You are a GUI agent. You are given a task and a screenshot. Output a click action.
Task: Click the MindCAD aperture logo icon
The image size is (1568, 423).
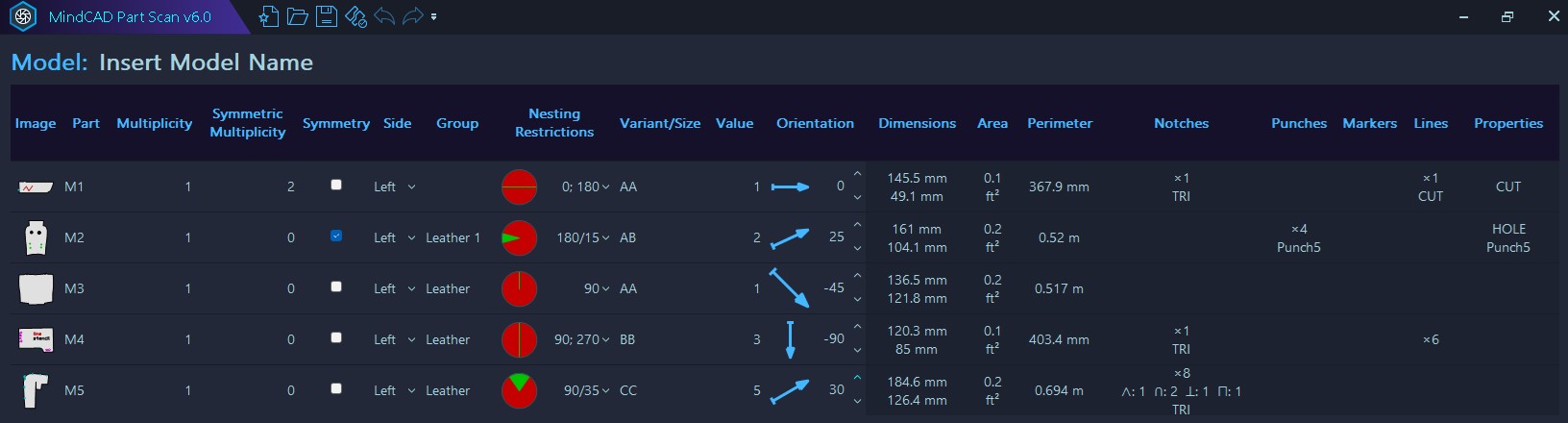[22, 17]
